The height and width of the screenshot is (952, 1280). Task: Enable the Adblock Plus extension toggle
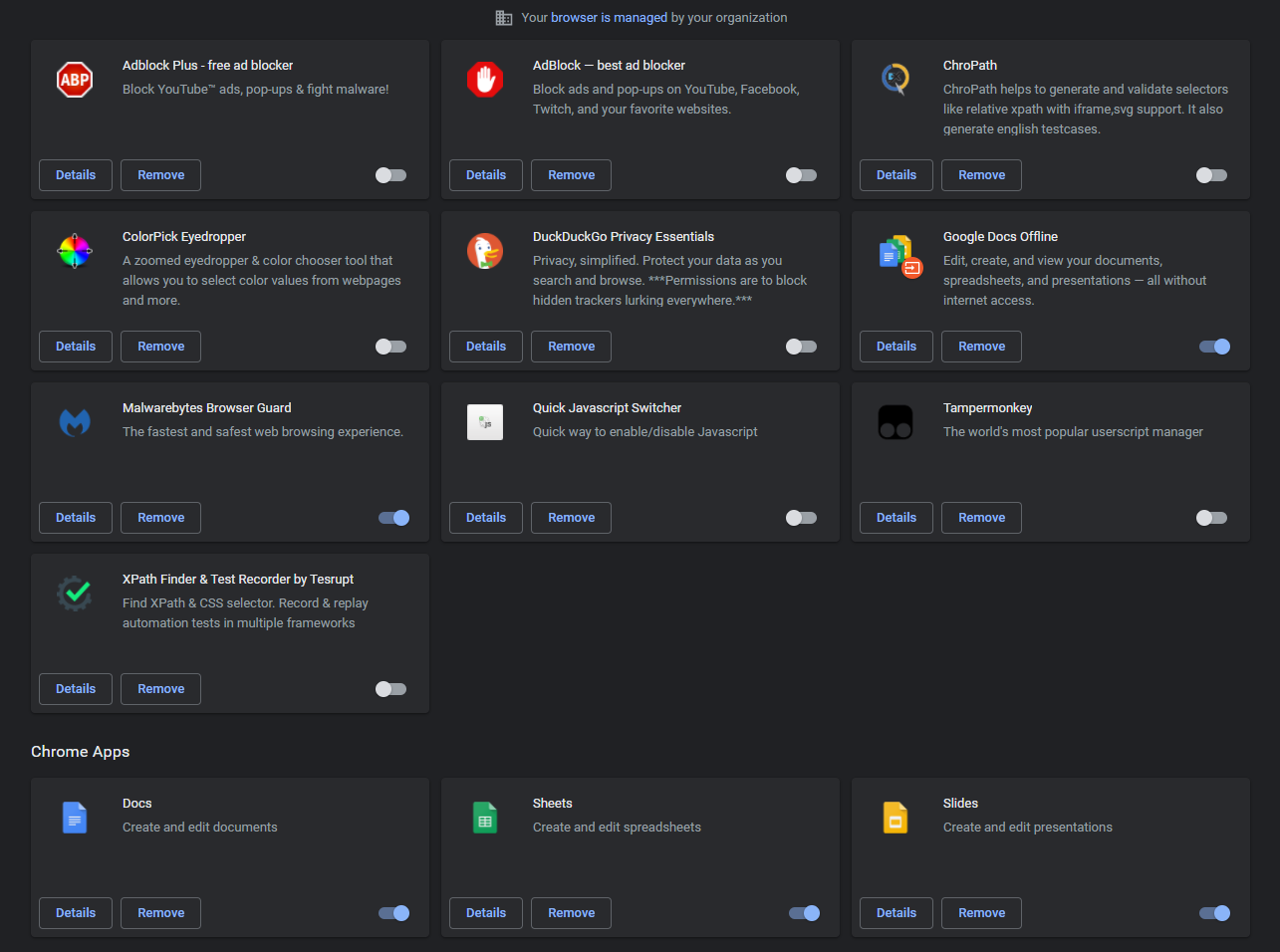tap(390, 175)
